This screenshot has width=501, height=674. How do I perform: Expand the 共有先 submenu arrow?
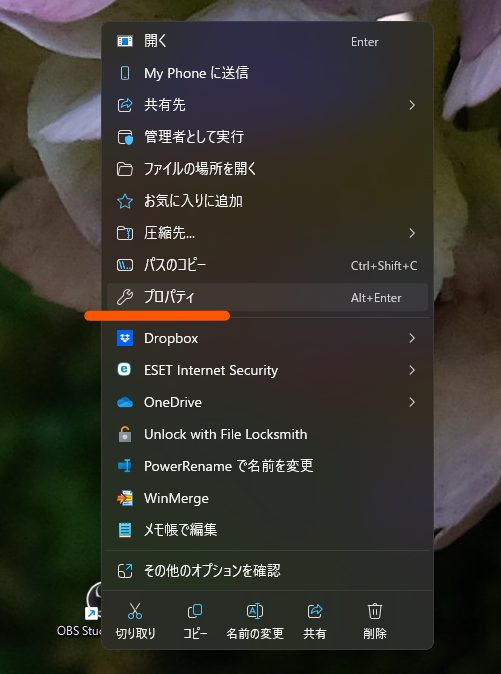[412, 105]
